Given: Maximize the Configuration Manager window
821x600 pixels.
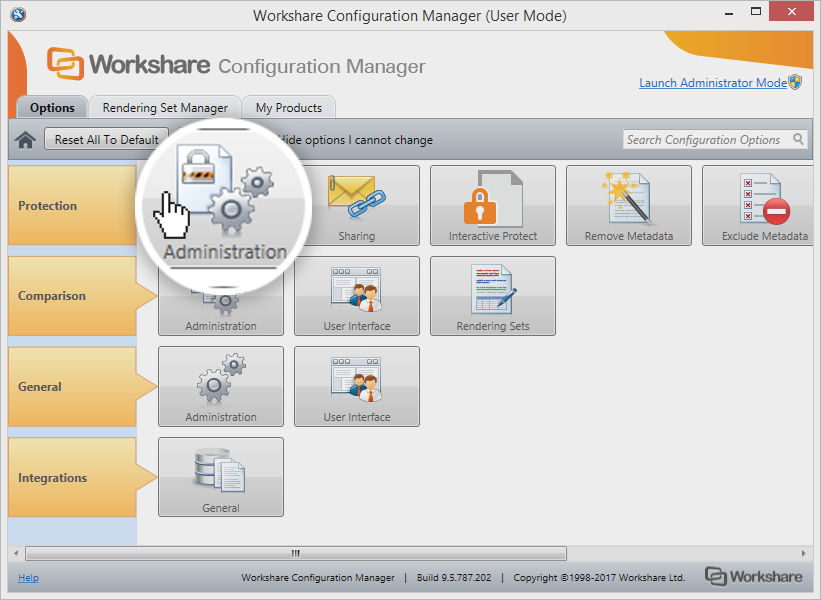Looking at the screenshot, I should 756,12.
